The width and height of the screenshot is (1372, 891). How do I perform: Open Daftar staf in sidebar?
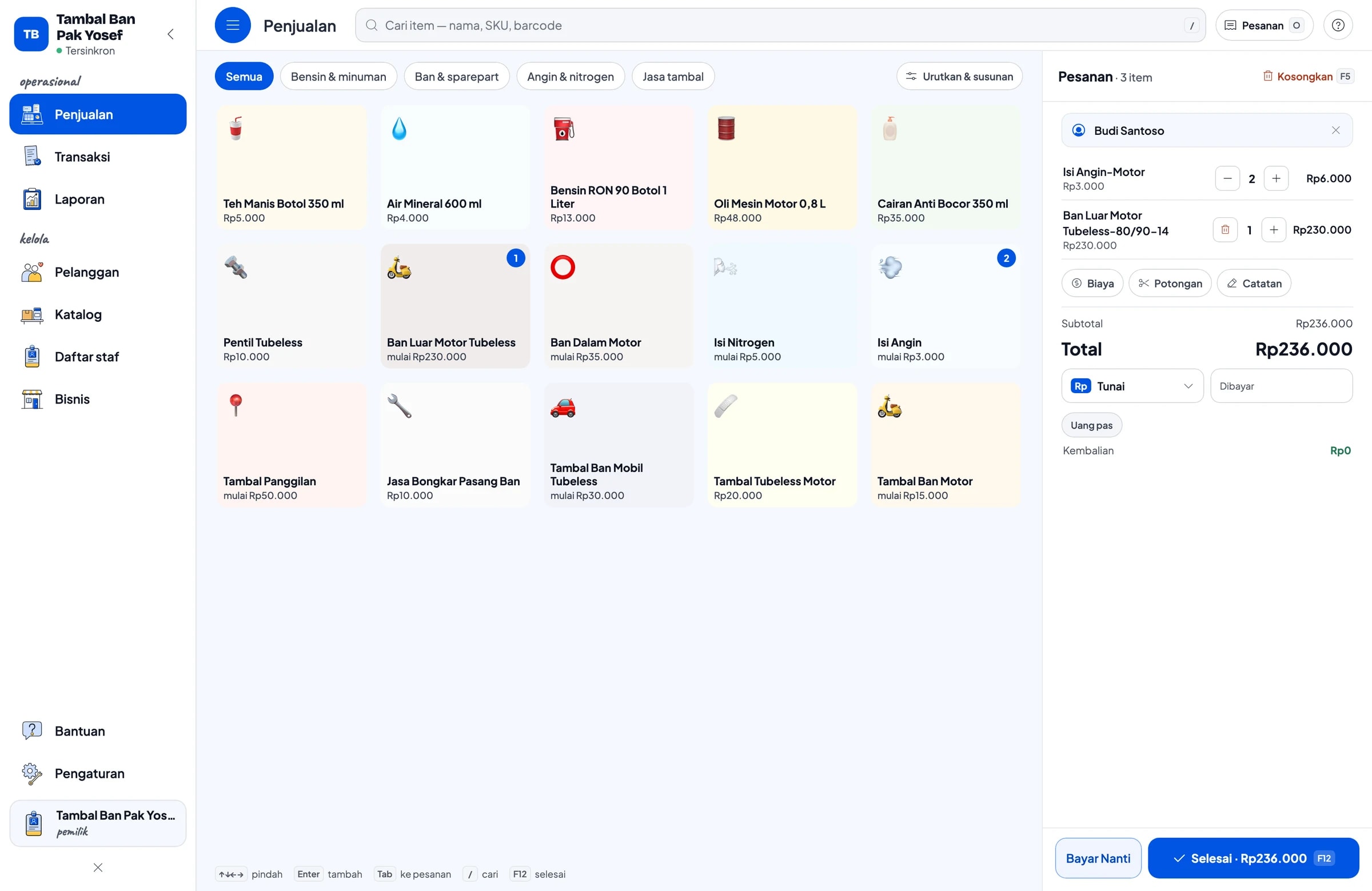[x=98, y=357]
